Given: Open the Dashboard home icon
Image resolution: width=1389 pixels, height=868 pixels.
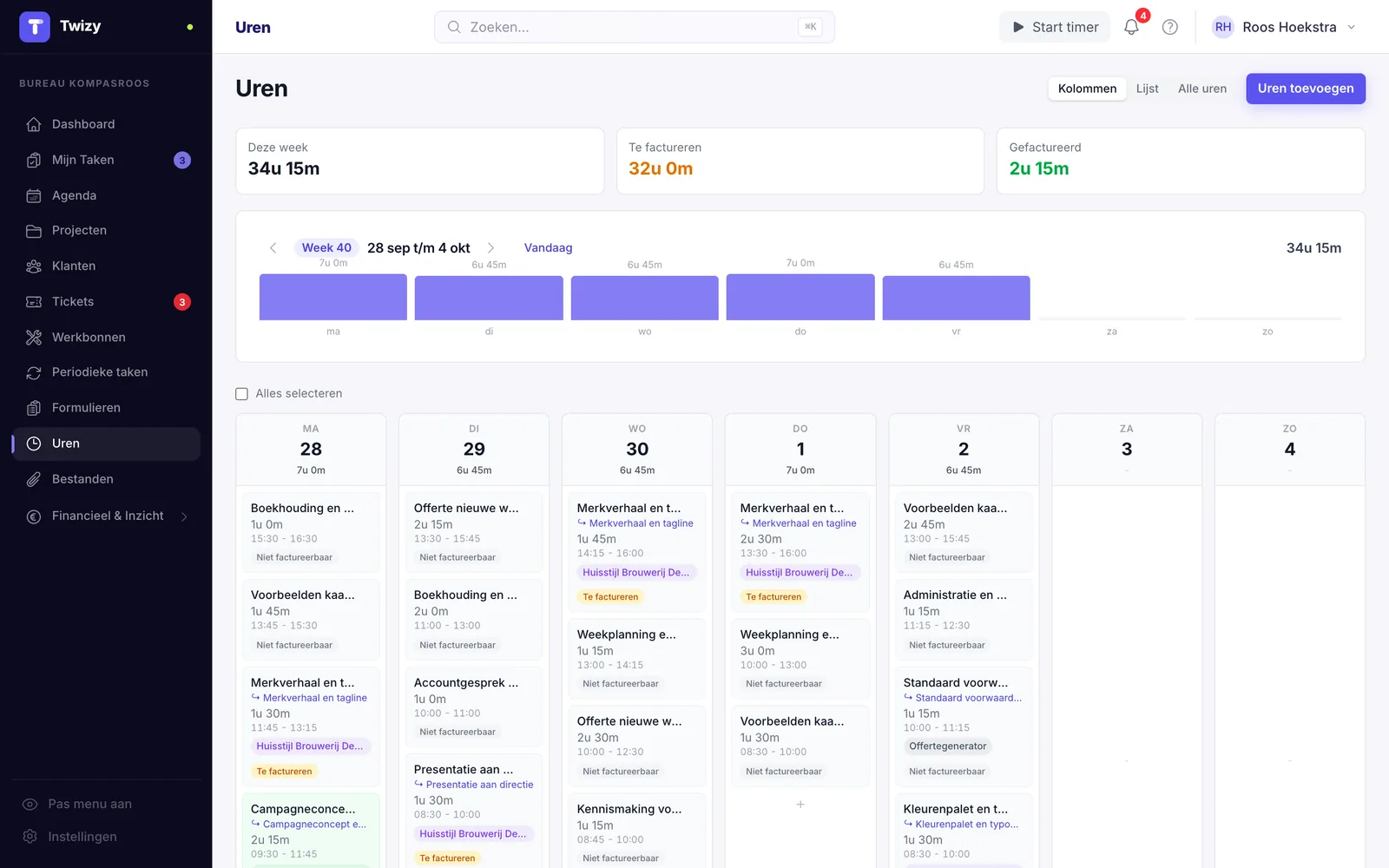Looking at the screenshot, I should [x=34, y=124].
